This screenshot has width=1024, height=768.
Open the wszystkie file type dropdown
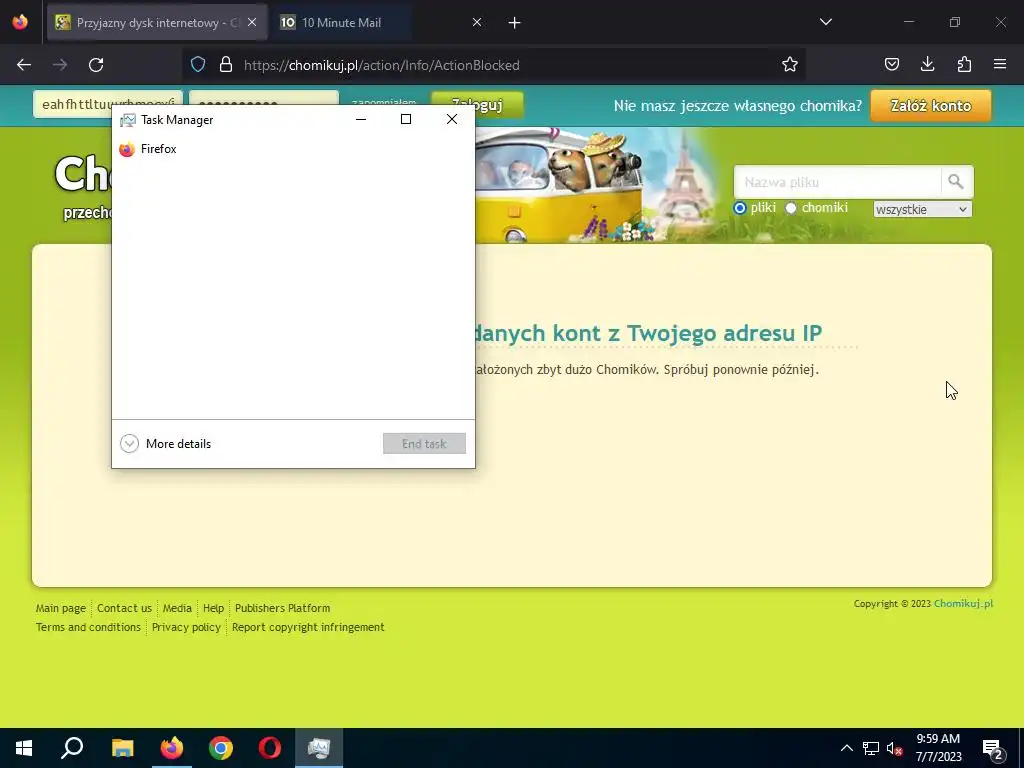click(x=922, y=209)
